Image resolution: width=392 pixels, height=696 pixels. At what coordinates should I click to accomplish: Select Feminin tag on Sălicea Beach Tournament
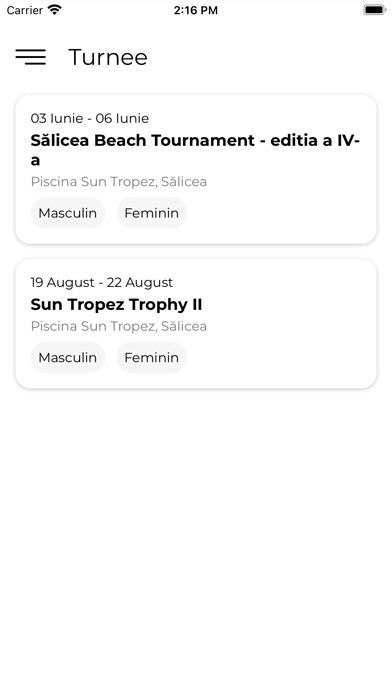151,213
